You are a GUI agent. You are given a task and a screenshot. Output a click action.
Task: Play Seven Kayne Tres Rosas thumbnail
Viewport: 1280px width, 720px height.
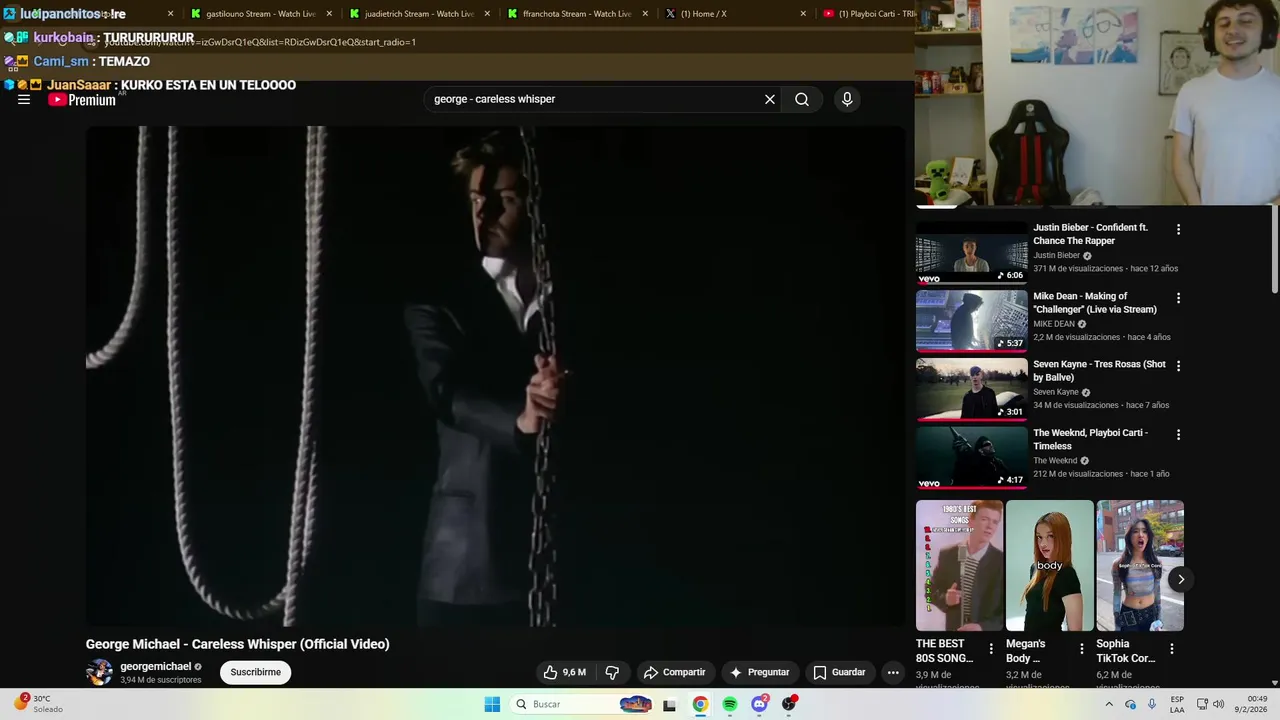972,390
